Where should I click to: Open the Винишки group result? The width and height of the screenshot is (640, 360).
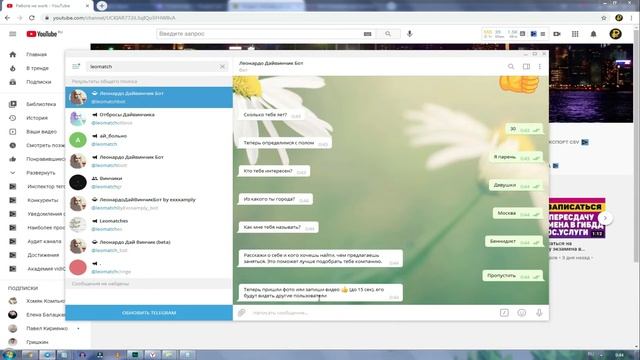pyautogui.click(x=149, y=182)
